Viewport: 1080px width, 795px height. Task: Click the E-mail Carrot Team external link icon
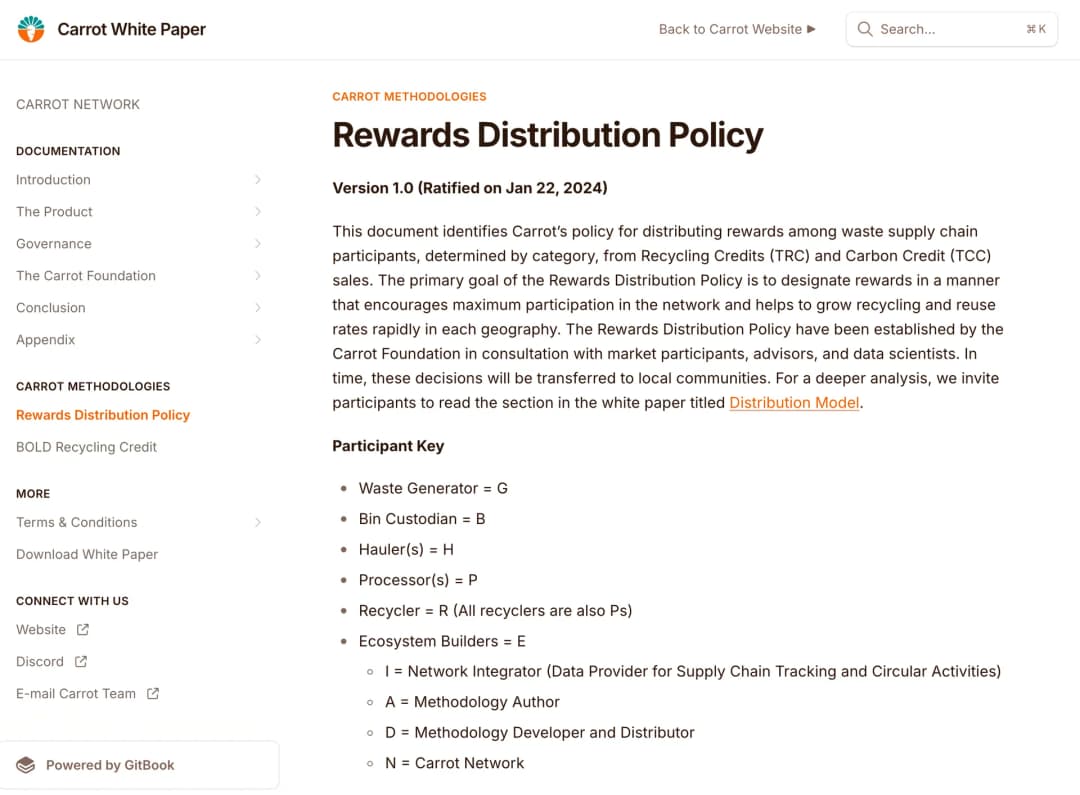(153, 693)
